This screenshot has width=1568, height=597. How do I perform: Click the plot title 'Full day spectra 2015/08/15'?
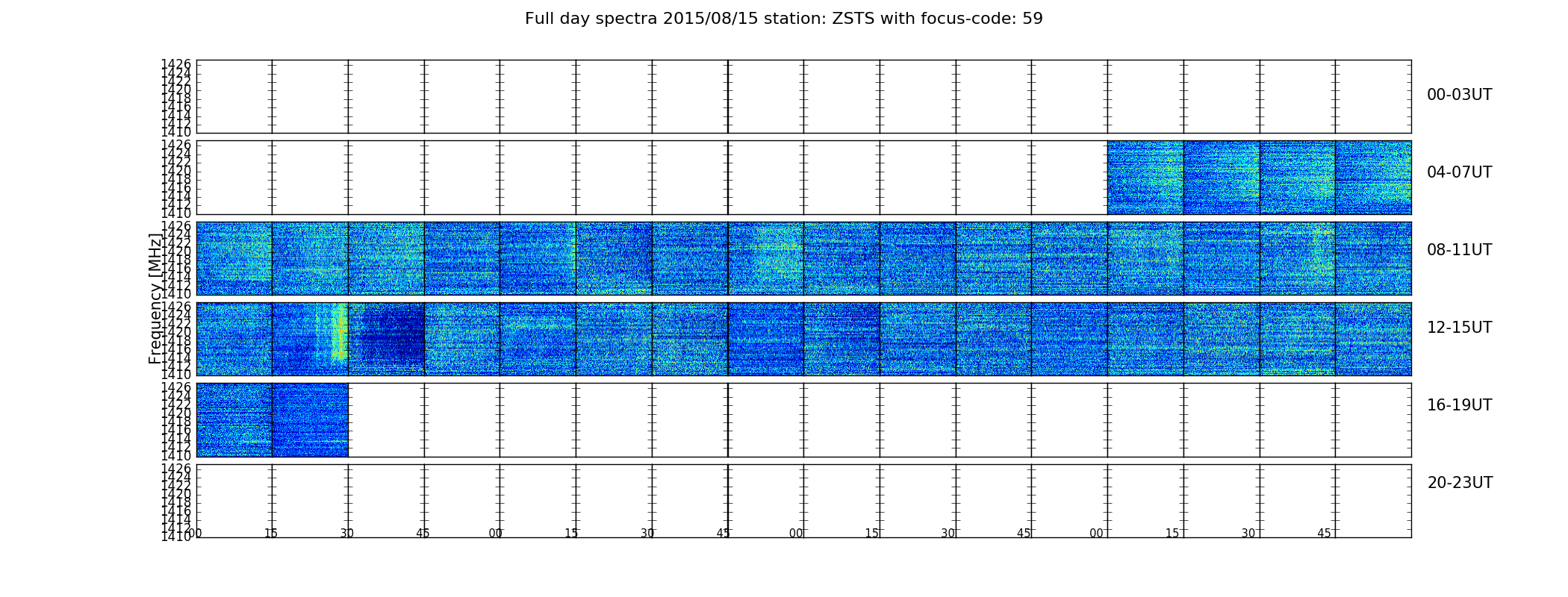coord(783,19)
